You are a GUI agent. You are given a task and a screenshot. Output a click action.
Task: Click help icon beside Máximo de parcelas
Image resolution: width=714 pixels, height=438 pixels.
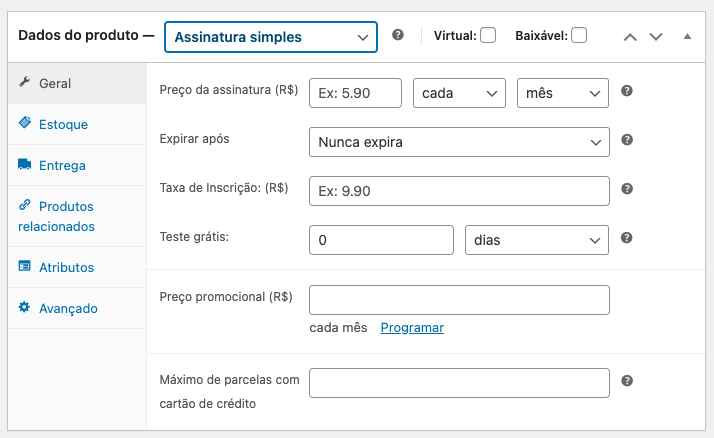pos(627,381)
